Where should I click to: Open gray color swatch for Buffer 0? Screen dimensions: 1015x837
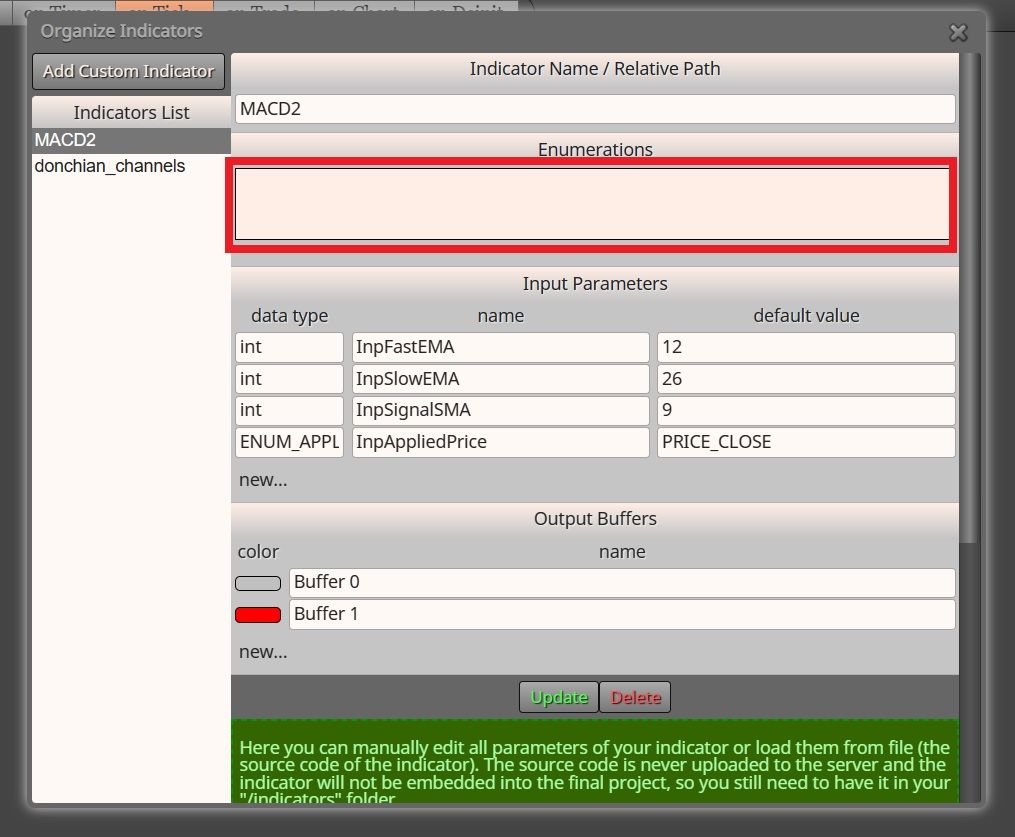click(258, 583)
